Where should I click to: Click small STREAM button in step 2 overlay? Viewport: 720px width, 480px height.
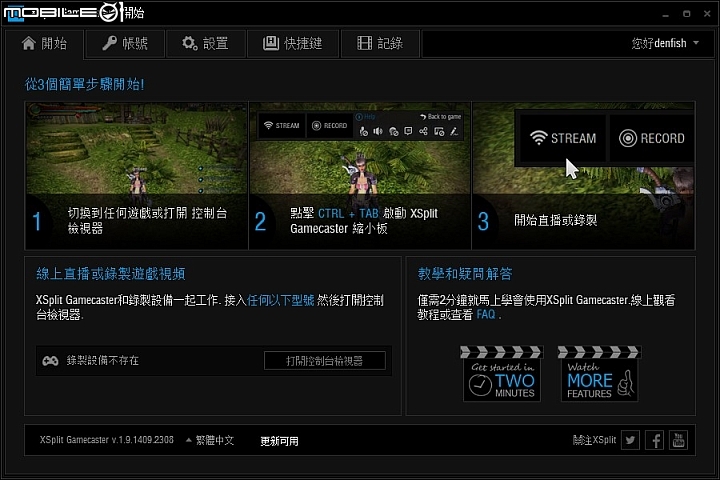coord(281,125)
